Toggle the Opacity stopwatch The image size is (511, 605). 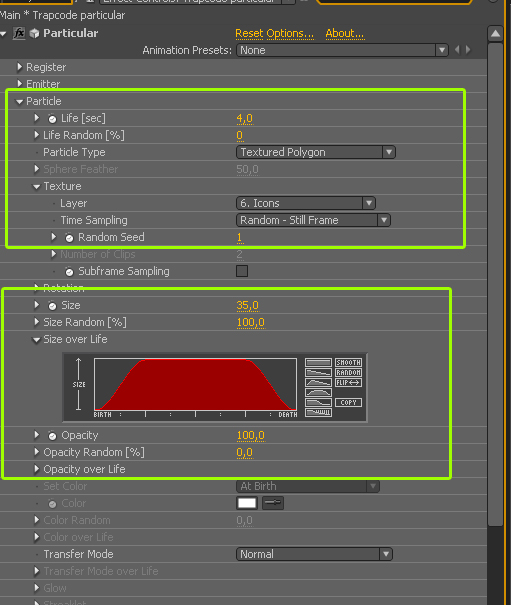coord(52,436)
